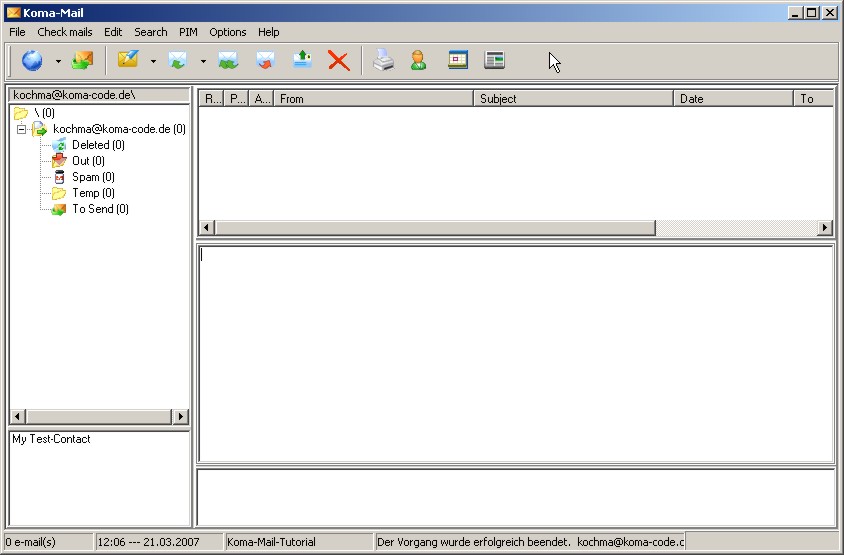Click the layout/newspaper view toolbar icon
Viewport: 844px width, 555px height.
click(x=494, y=60)
